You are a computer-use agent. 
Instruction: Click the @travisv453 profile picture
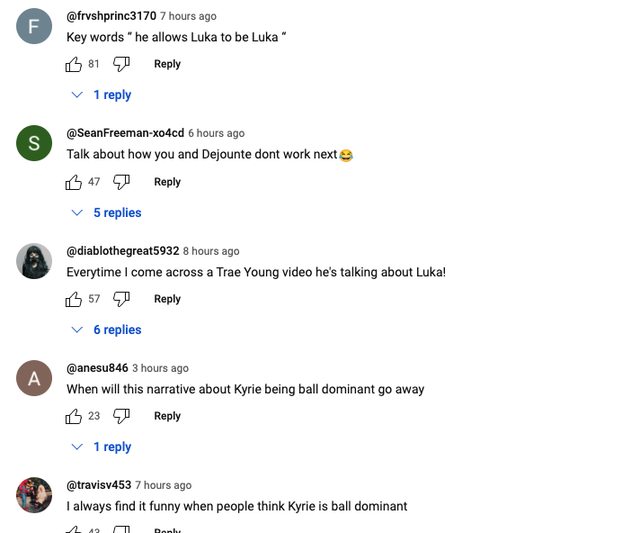[34, 495]
